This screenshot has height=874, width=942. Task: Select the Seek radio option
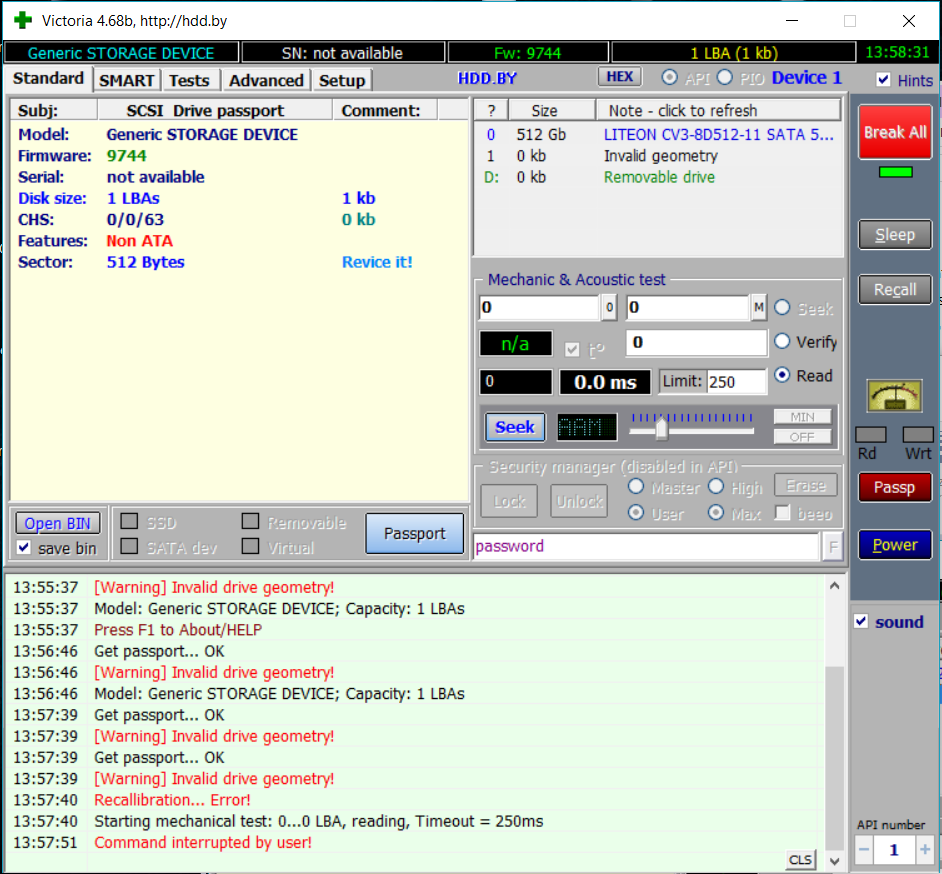782,308
